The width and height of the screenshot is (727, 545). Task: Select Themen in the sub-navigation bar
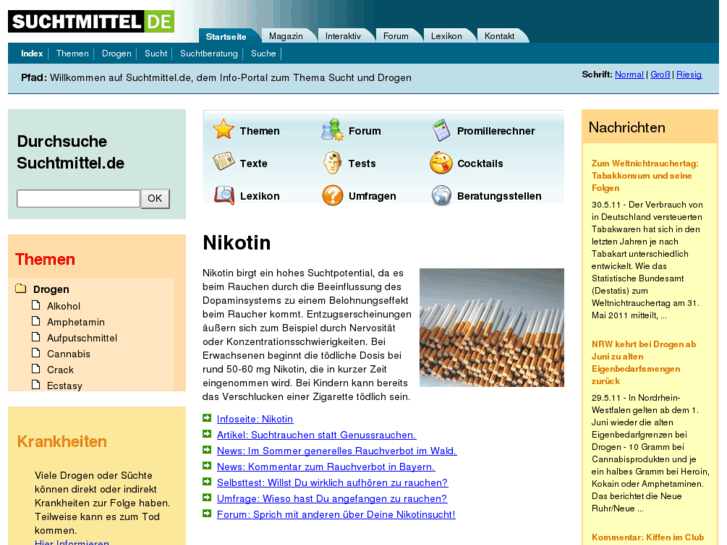[72, 54]
